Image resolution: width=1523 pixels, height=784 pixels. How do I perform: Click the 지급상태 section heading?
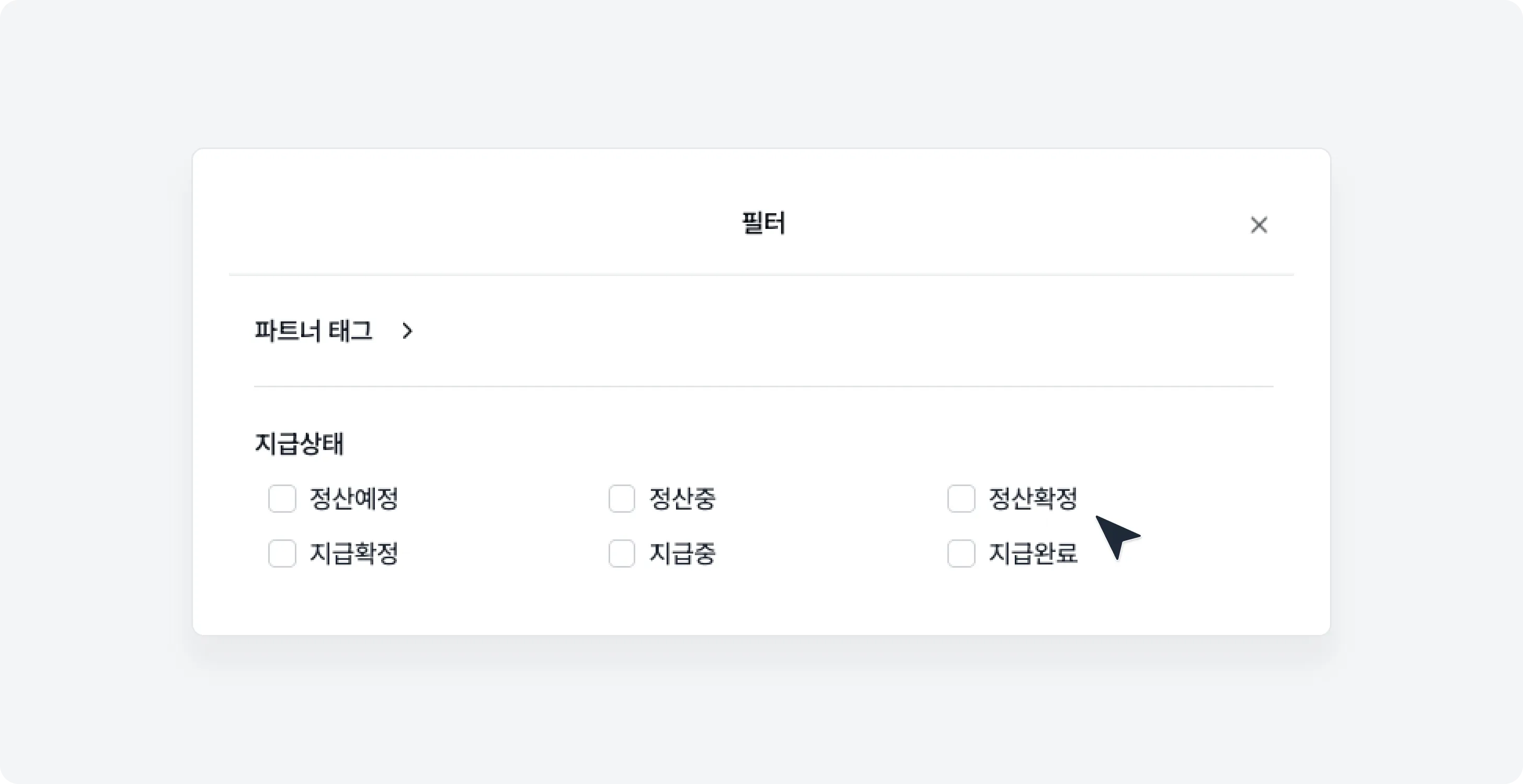(x=299, y=444)
